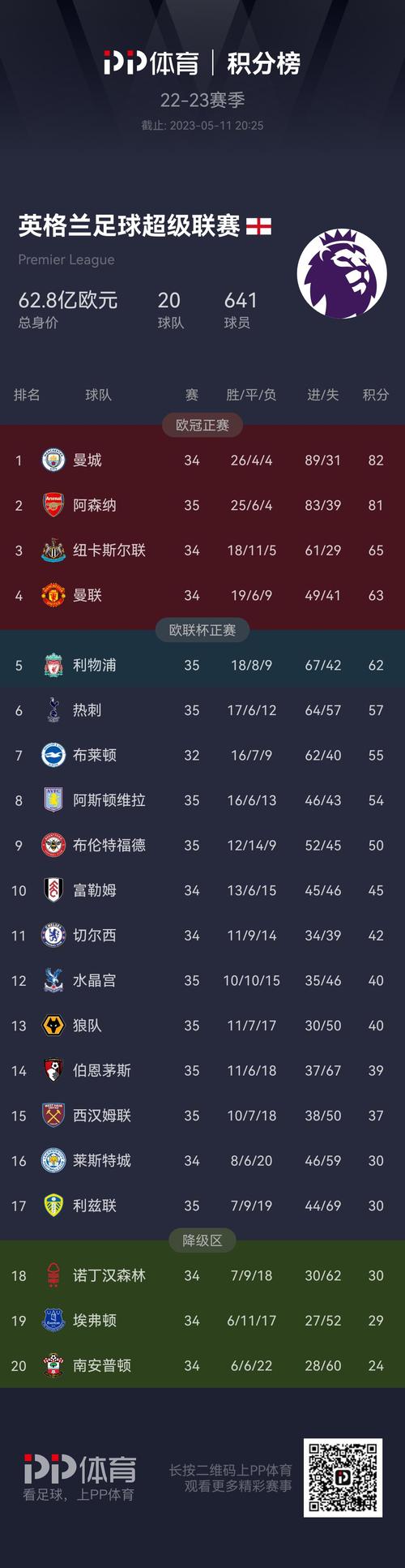Click the Manchester City club crest
405x1568 pixels.
53,461
